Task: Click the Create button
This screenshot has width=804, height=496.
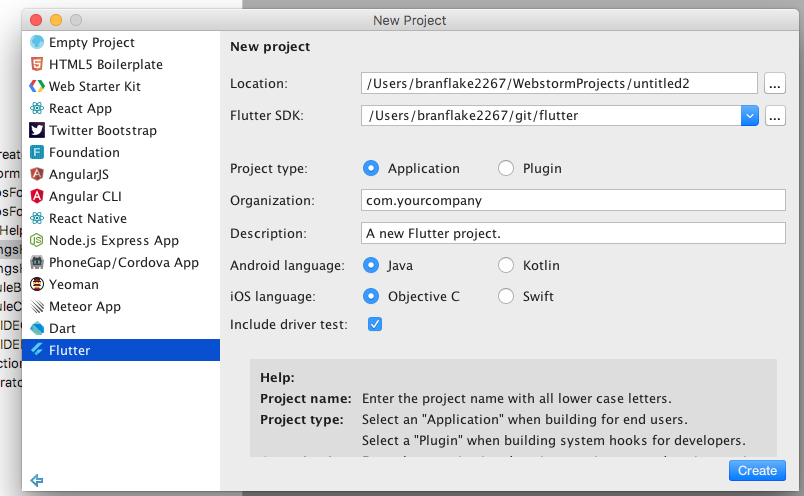Action: (757, 470)
